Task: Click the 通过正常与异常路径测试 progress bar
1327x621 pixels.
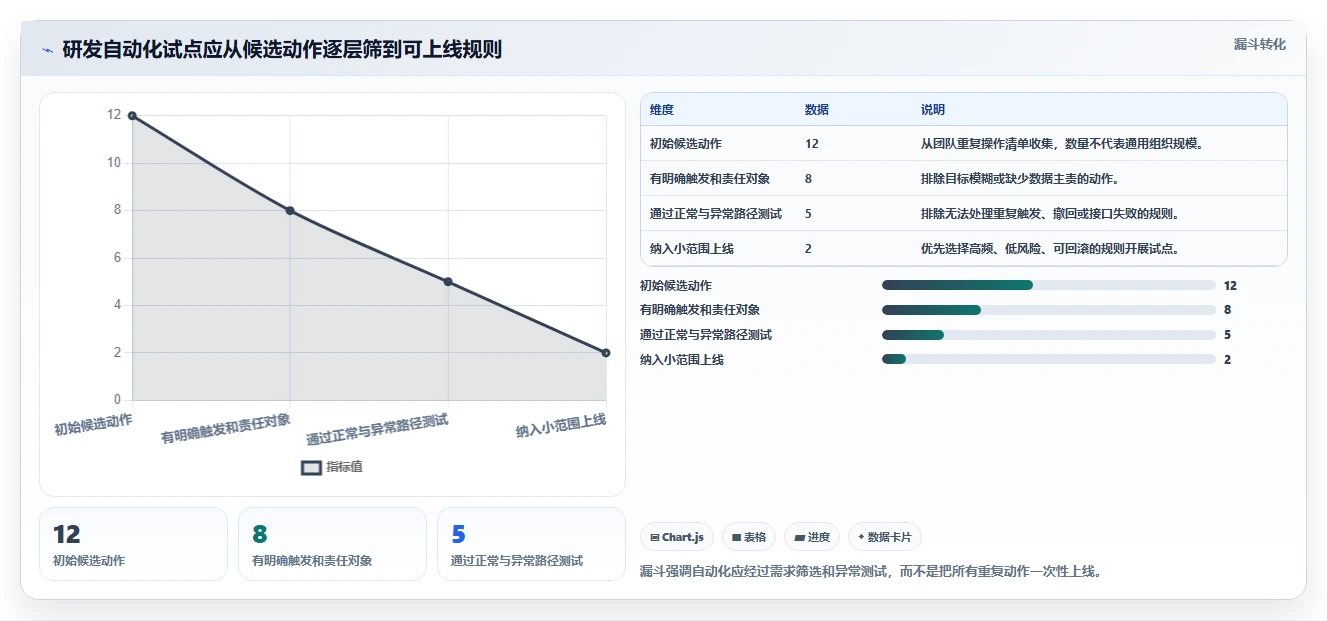Action: click(x=1049, y=335)
